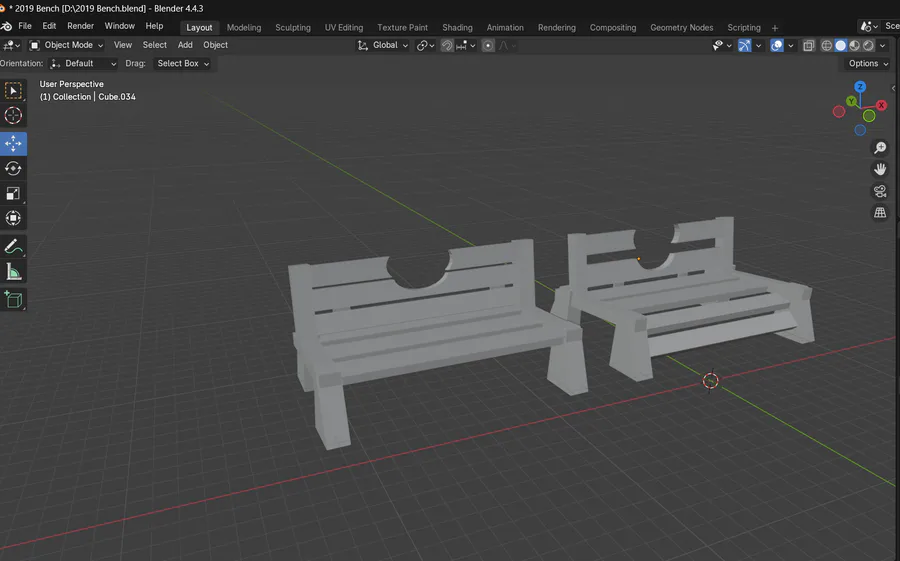The height and width of the screenshot is (561, 900).
Task: Switch to the Modeling workspace tab
Action: tap(244, 28)
